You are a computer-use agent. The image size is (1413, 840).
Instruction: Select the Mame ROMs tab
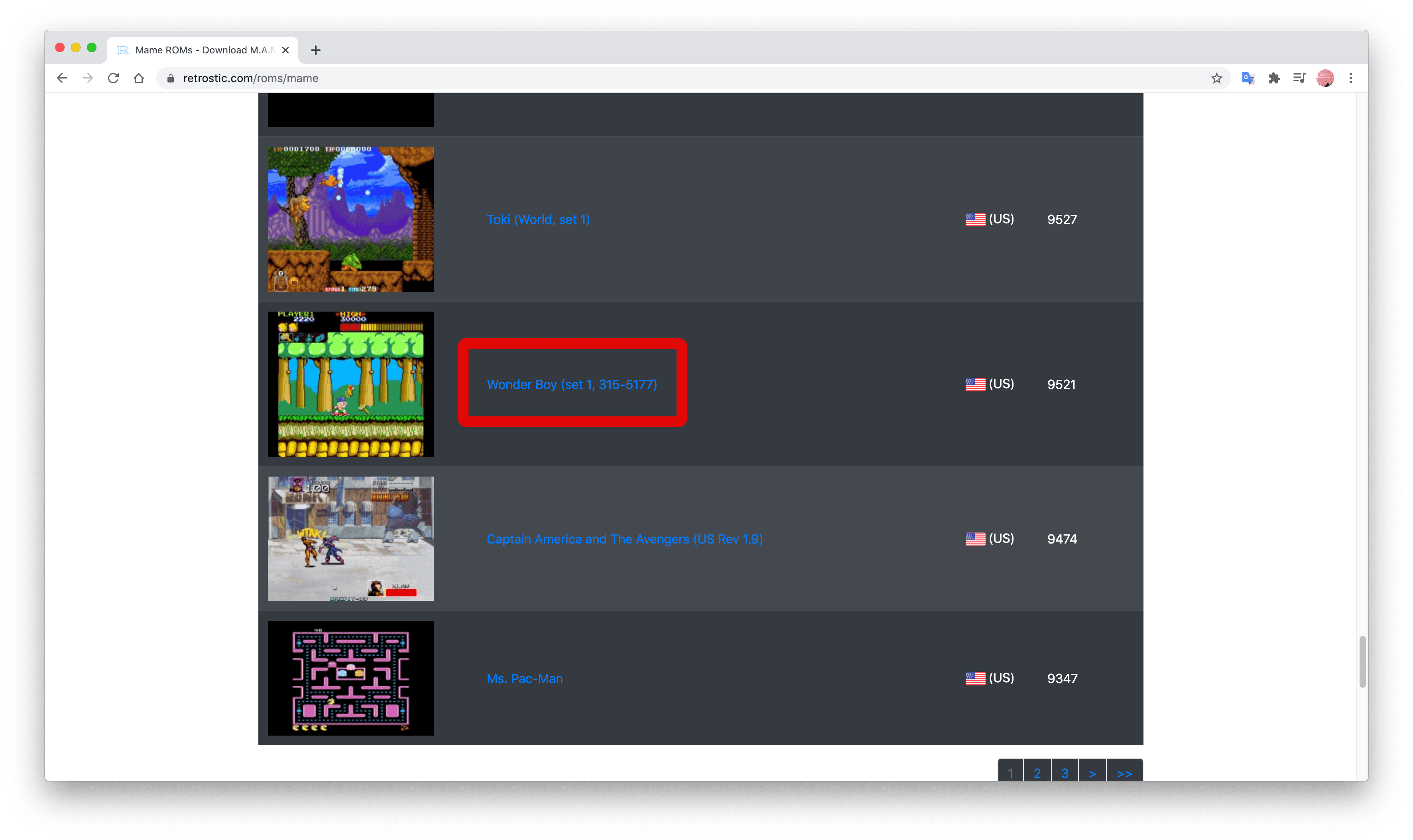tap(203, 50)
